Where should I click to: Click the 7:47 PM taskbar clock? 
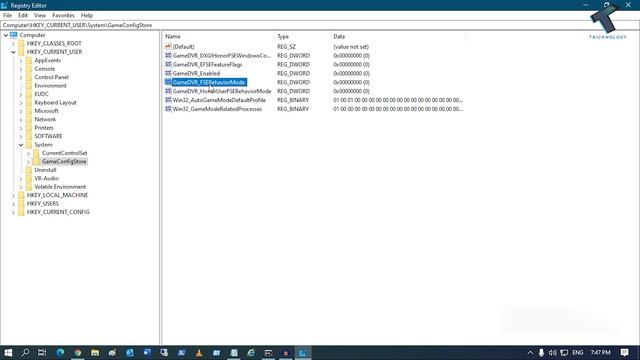point(600,353)
